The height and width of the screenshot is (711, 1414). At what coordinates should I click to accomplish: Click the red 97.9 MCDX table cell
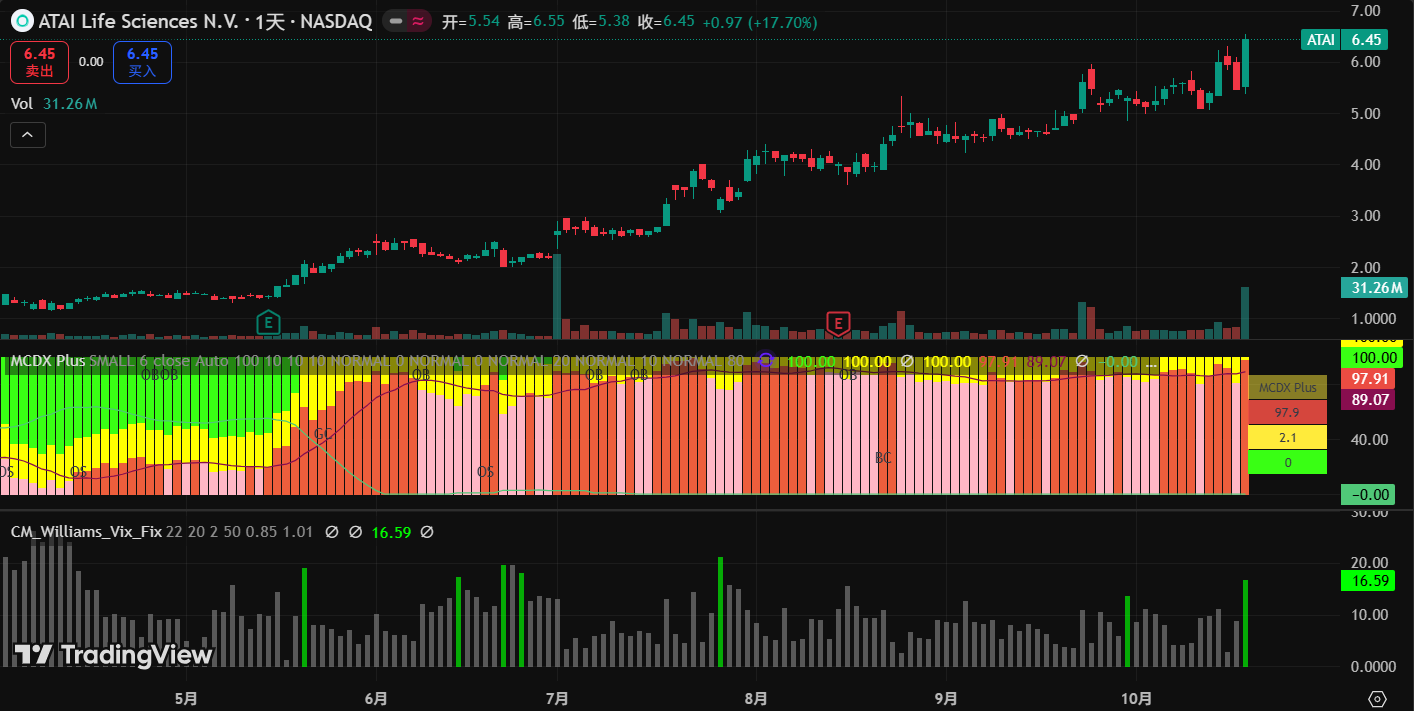click(x=1287, y=413)
